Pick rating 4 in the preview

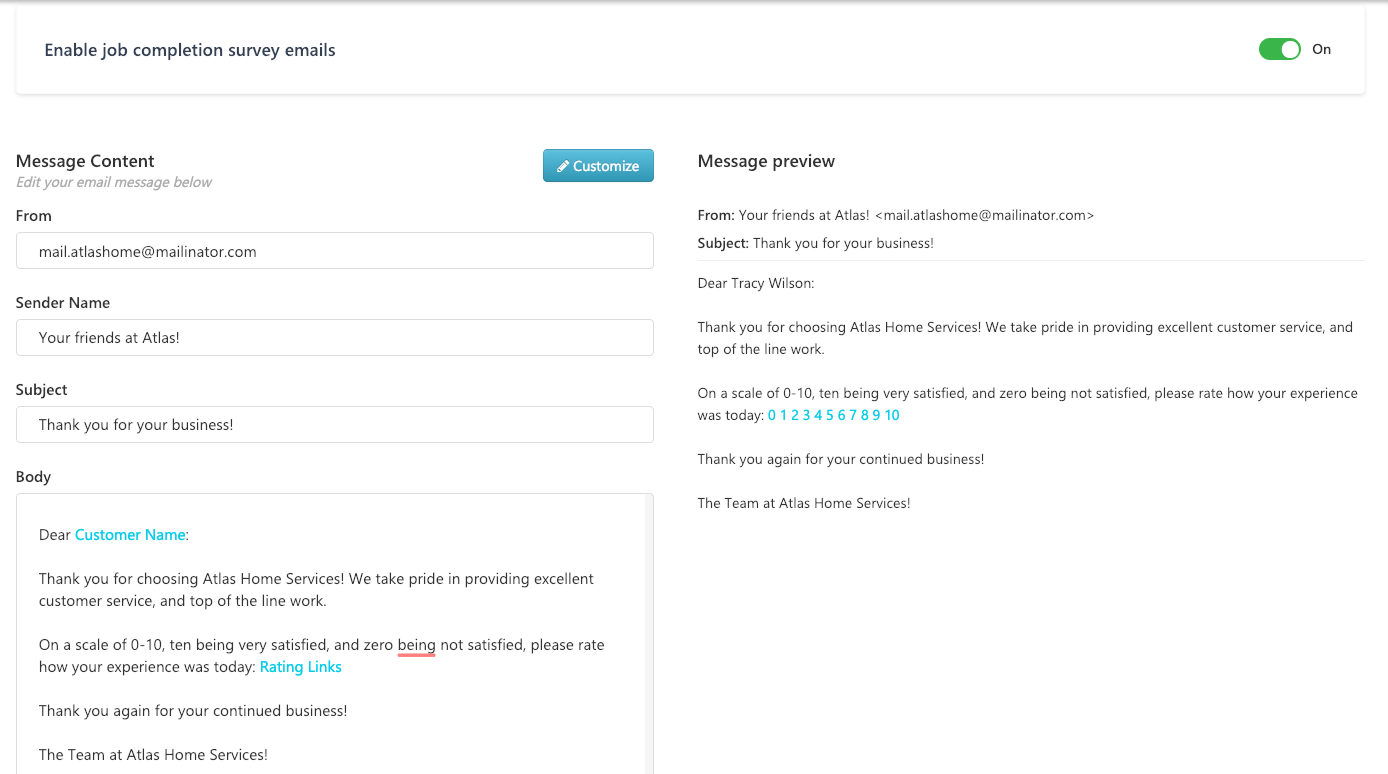tap(818, 415)
